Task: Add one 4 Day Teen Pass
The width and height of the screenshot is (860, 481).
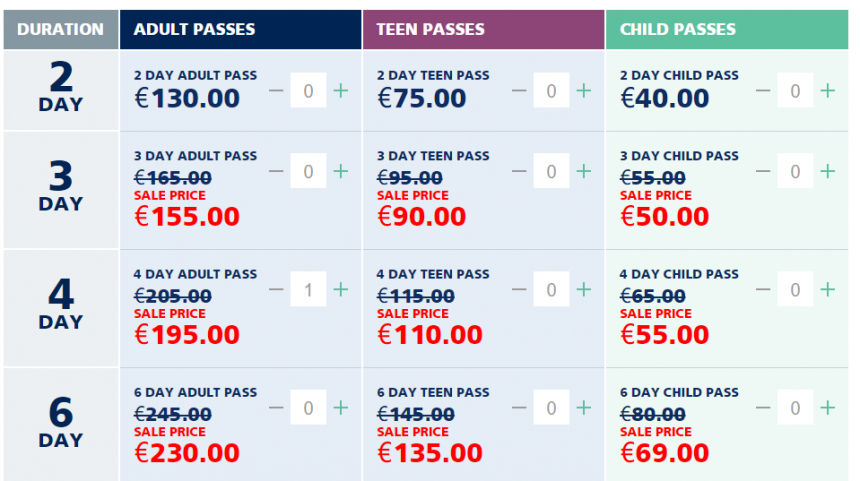Action: point(584,290)
